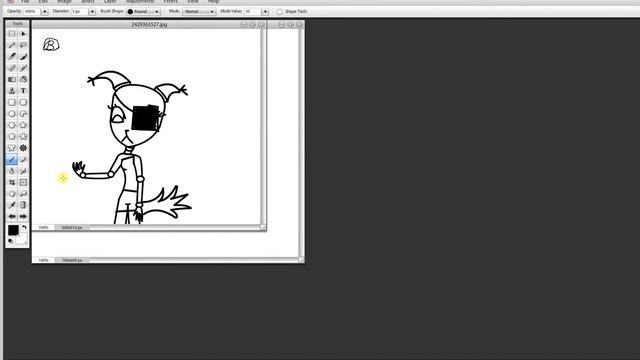Select the Text tool
The width and height of the screenshot is (640, 360).
[23, 91]
